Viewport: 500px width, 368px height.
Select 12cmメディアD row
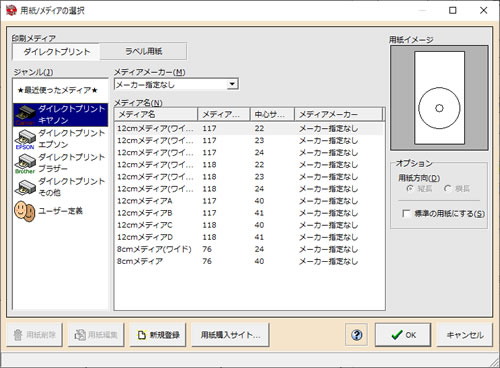coord(249,237)
